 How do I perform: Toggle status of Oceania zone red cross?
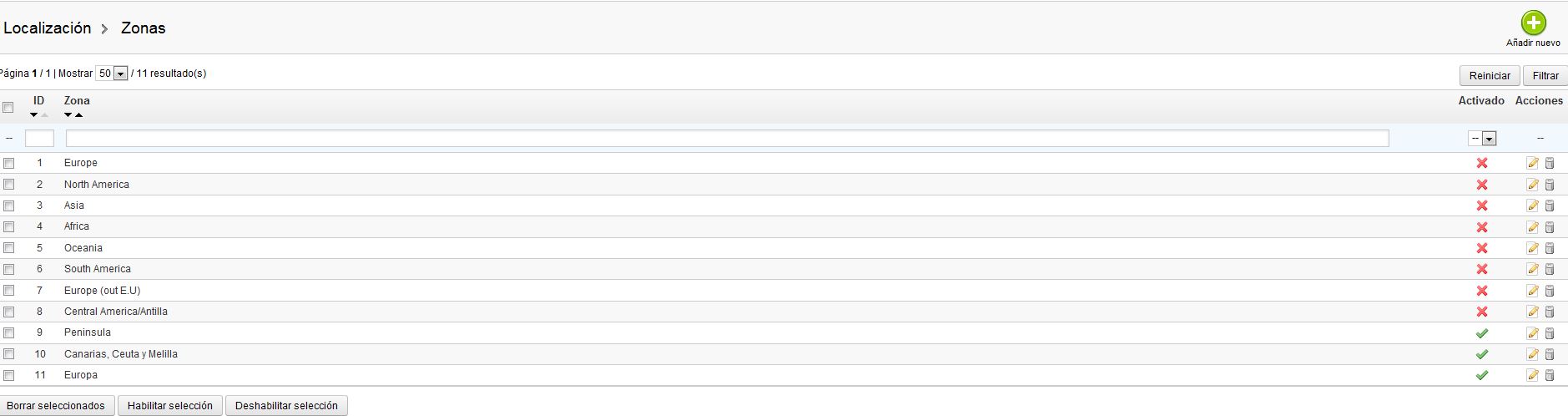coord(1482,248)
